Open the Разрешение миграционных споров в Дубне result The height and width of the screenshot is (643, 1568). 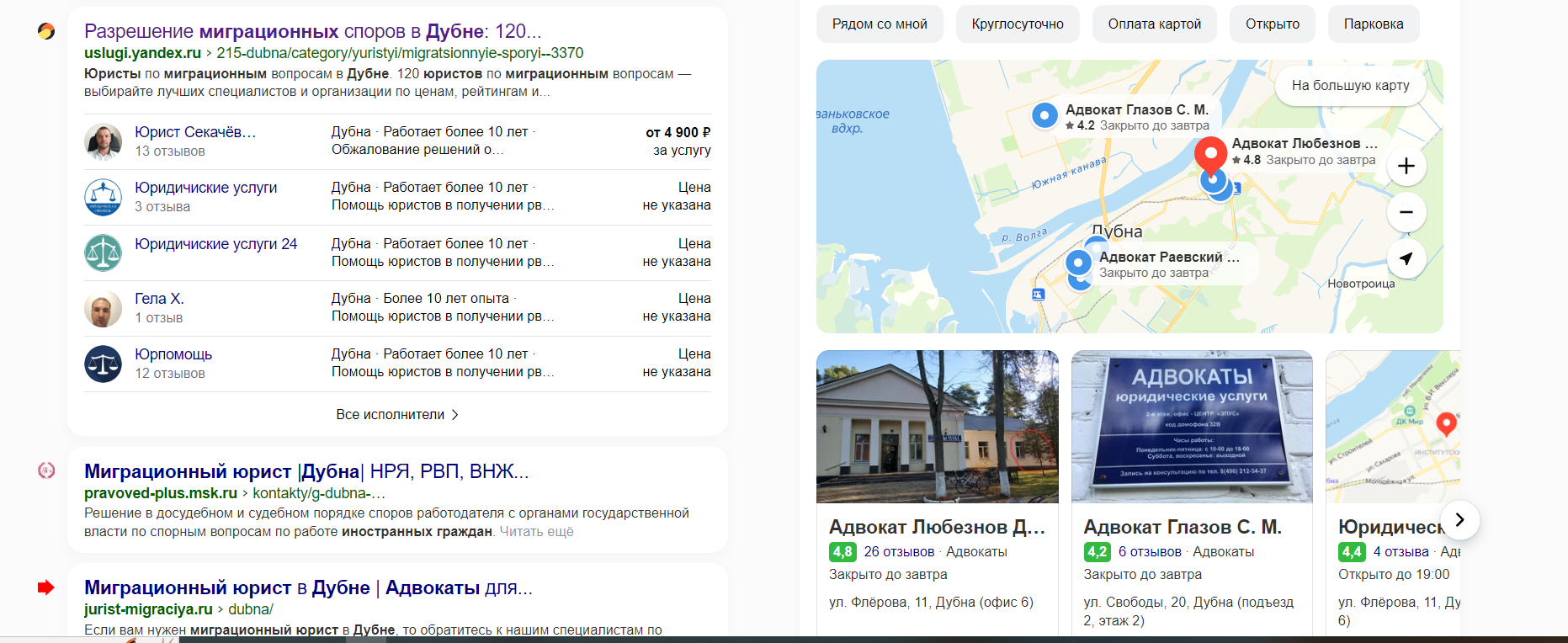point(312,31)
